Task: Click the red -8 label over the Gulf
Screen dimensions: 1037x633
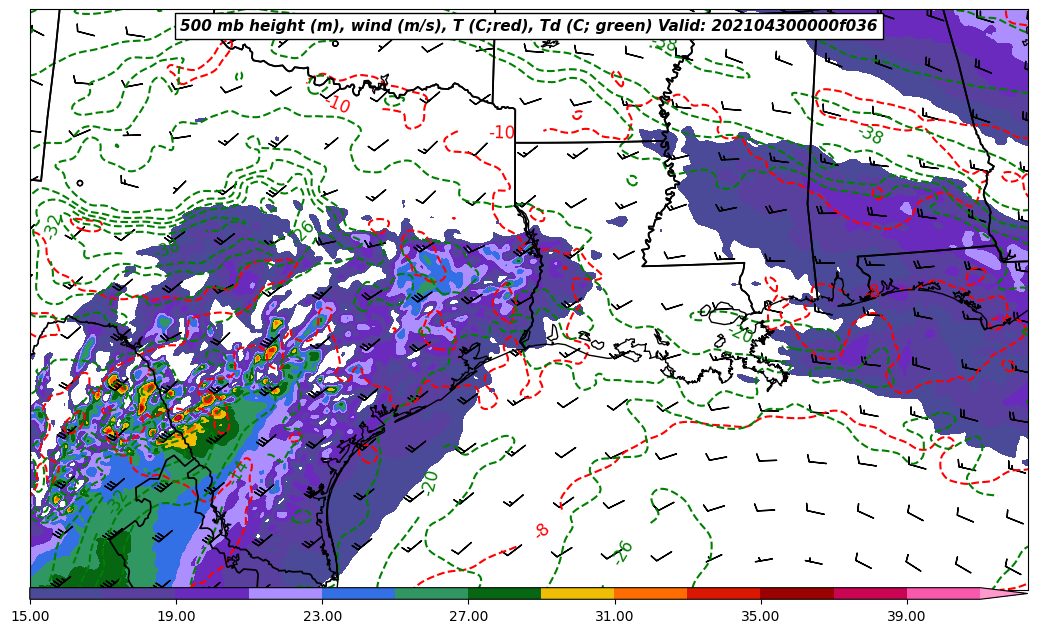Action: [541, 530]
